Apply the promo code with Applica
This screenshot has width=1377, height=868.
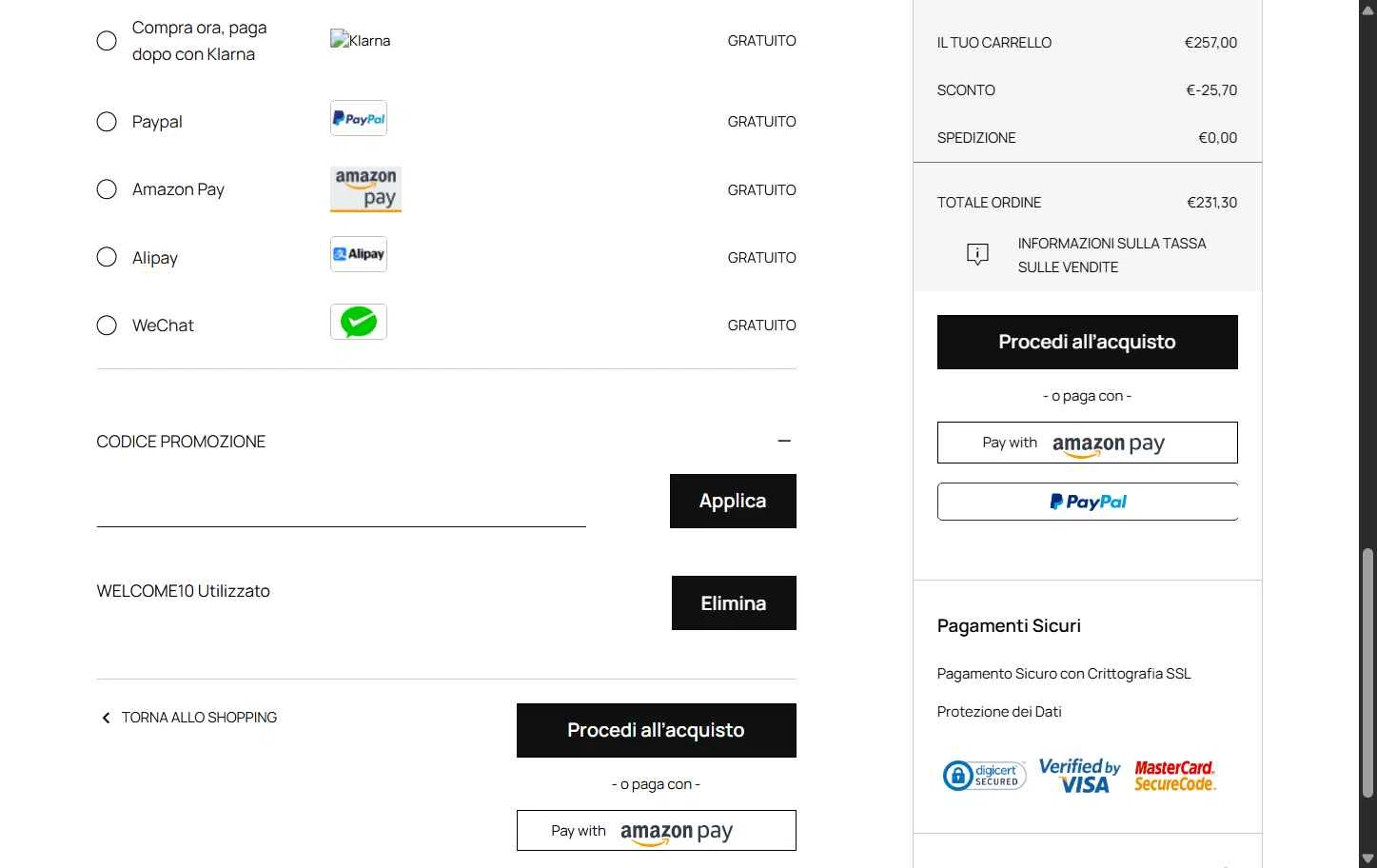[x=733, y=501]
